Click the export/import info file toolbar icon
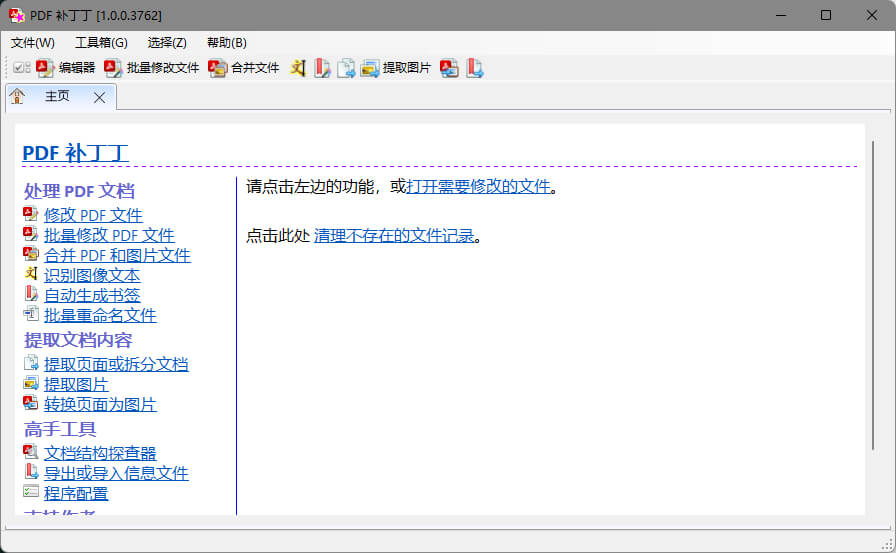The width and height of the screenshot is (896, 553). pos(474,68)
